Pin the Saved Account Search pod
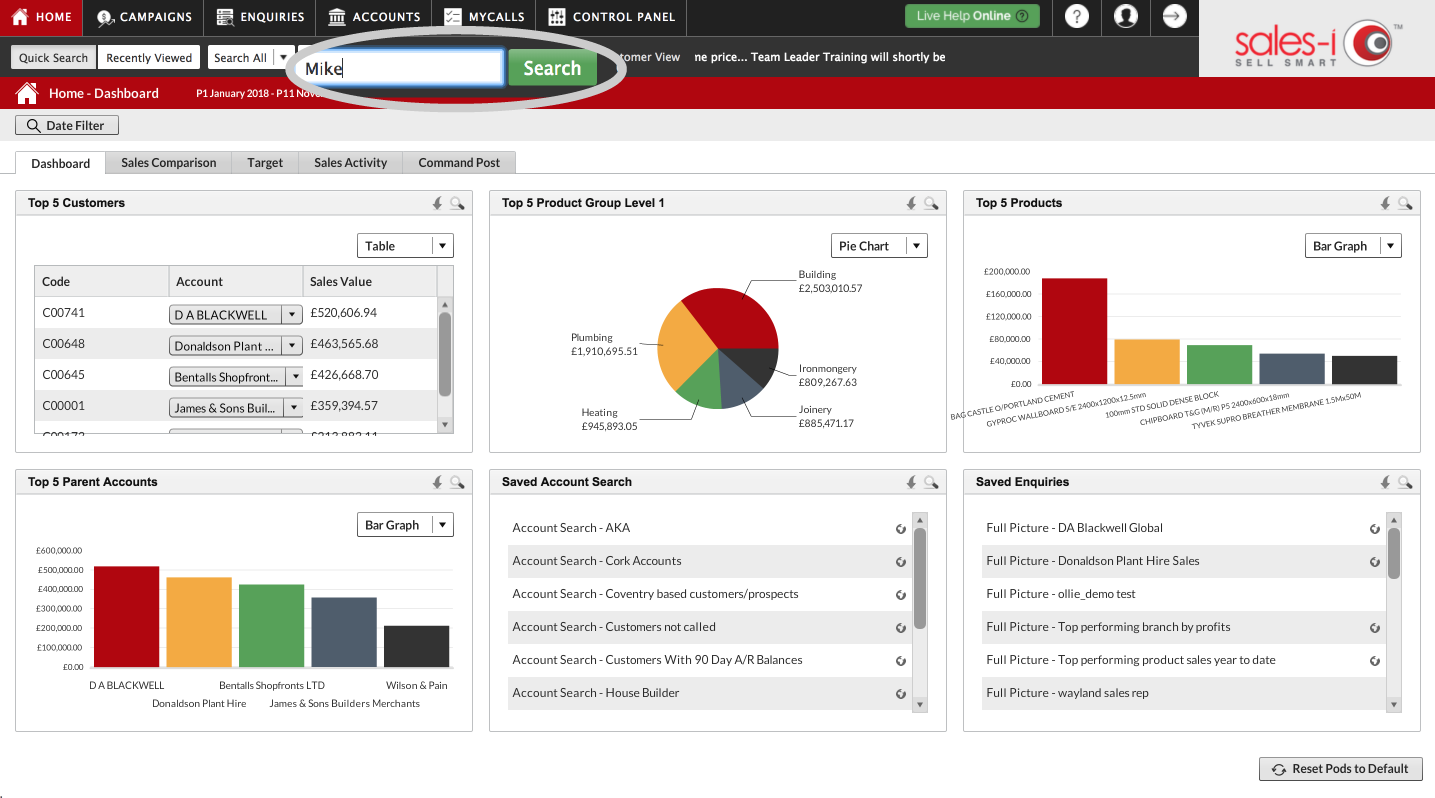Viewport: 1435px width, 798px height. (x=911, y=482)
